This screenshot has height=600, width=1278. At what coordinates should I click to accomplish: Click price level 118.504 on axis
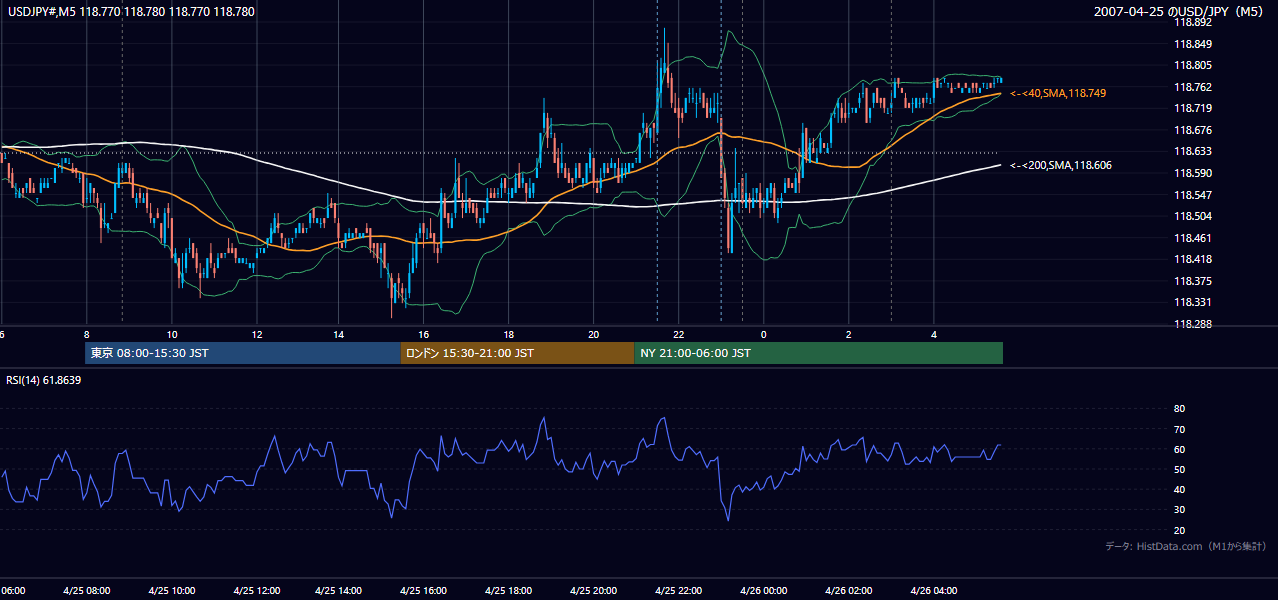pos(1192,216)
